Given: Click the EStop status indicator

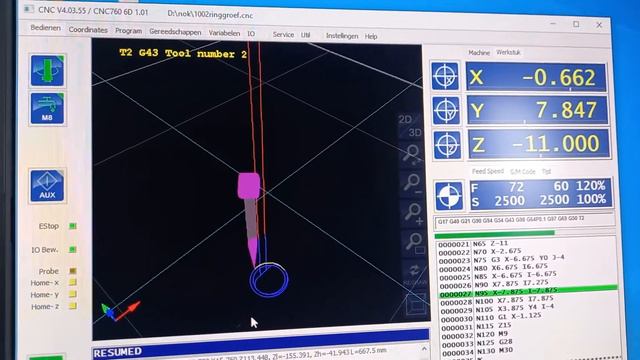Looking at the screenshot, I should [73, 226].
